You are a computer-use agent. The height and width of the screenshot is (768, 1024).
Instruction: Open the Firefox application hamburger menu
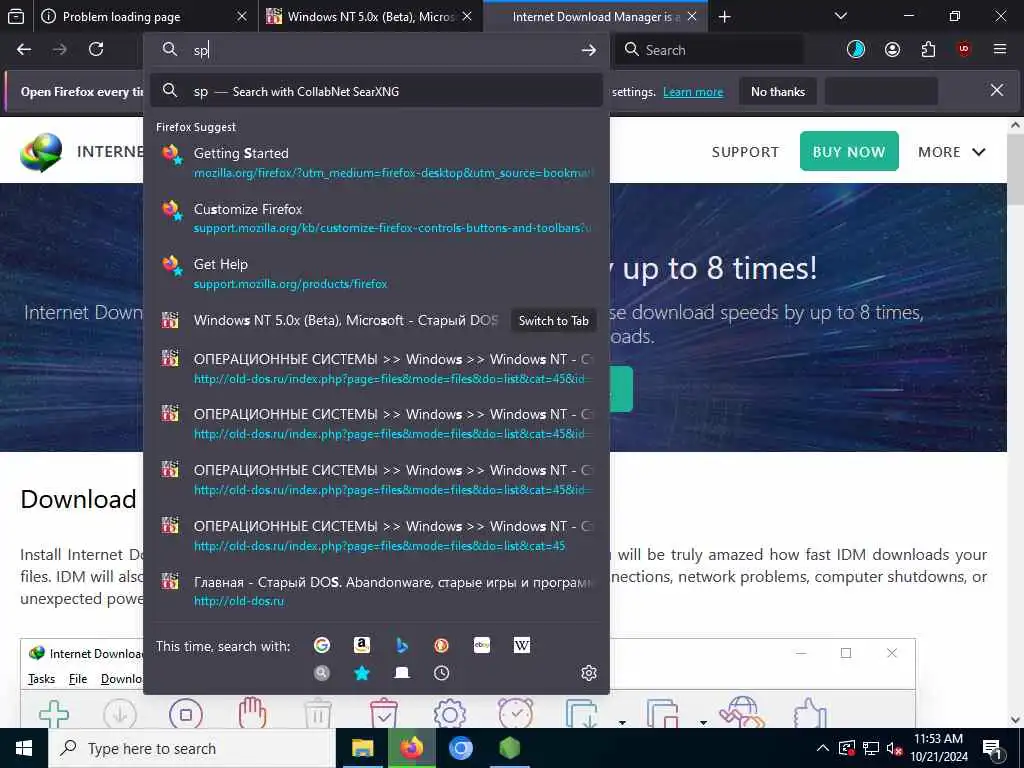click(x=1000, y=50)
